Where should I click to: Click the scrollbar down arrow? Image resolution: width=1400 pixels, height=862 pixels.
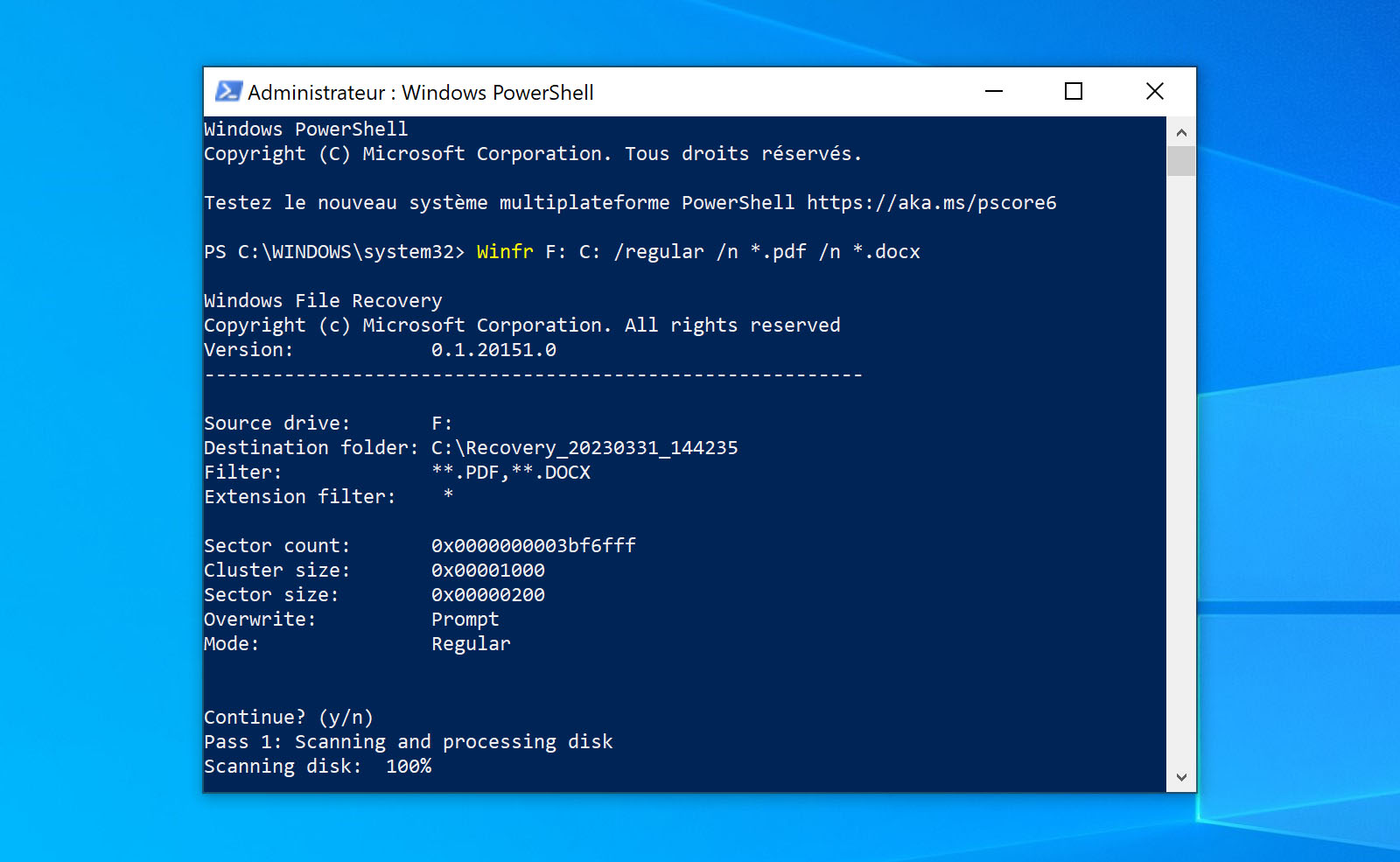[x=1181, y=777]
